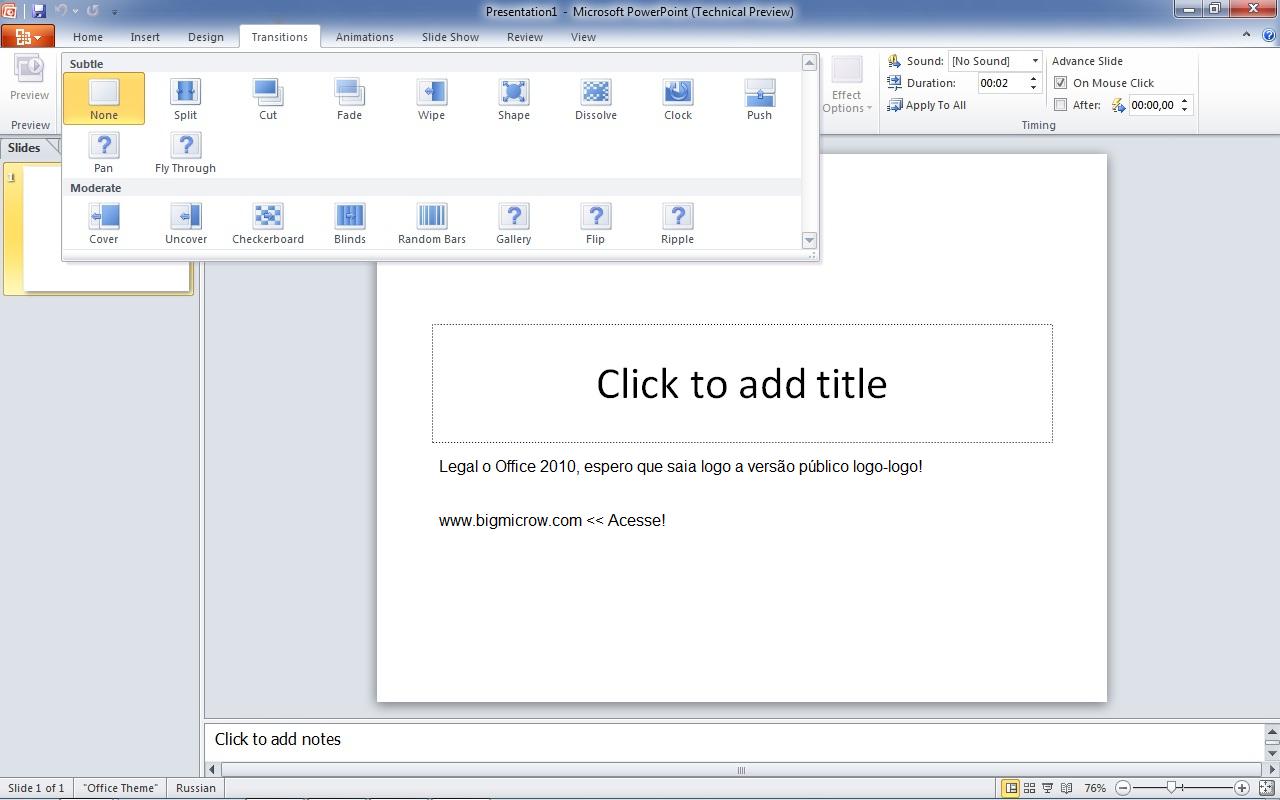Zoom in with the plus button
The height and width of the screenshot is (800, 1280).
click(x=1242, y=788)
